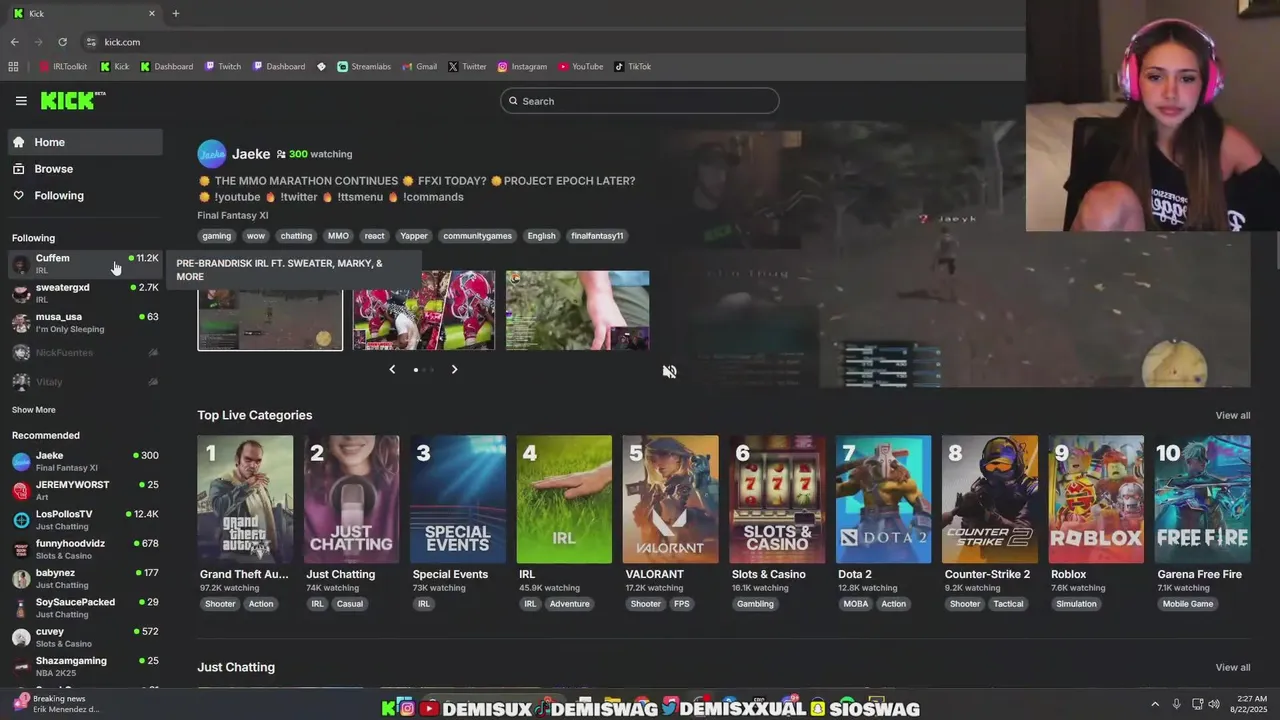Select the "MMO" stream tag
This screenshot has width=1280, height=720.
point(338,236)
